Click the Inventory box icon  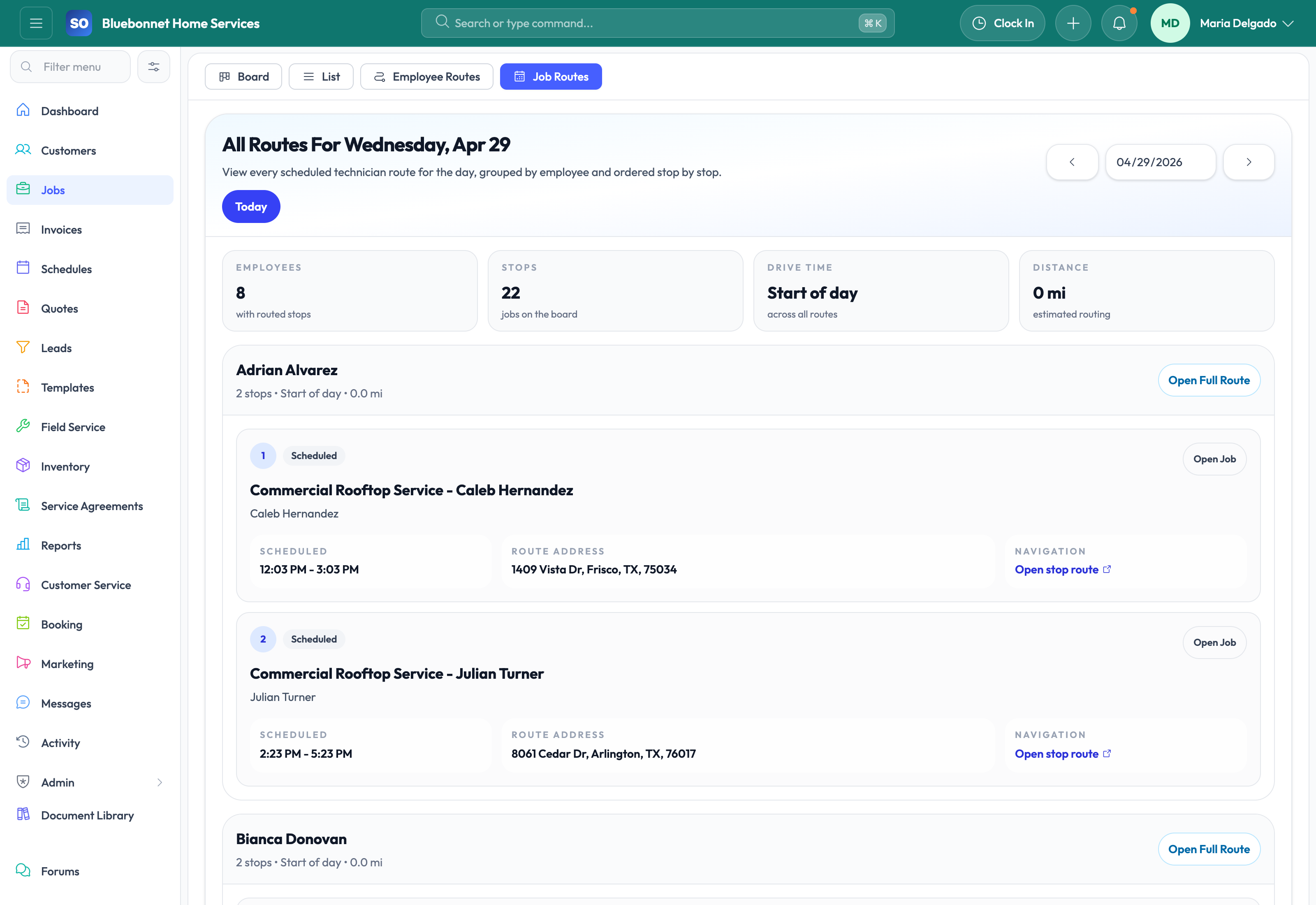click(23, 466)
